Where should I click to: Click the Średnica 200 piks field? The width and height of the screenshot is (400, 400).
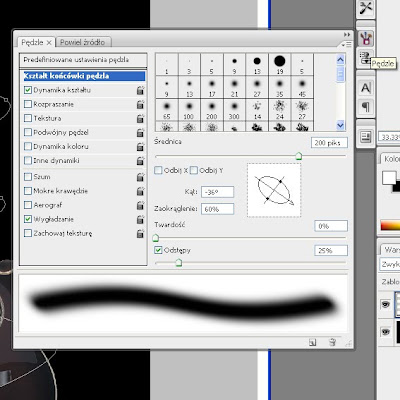tap(329, 143)
